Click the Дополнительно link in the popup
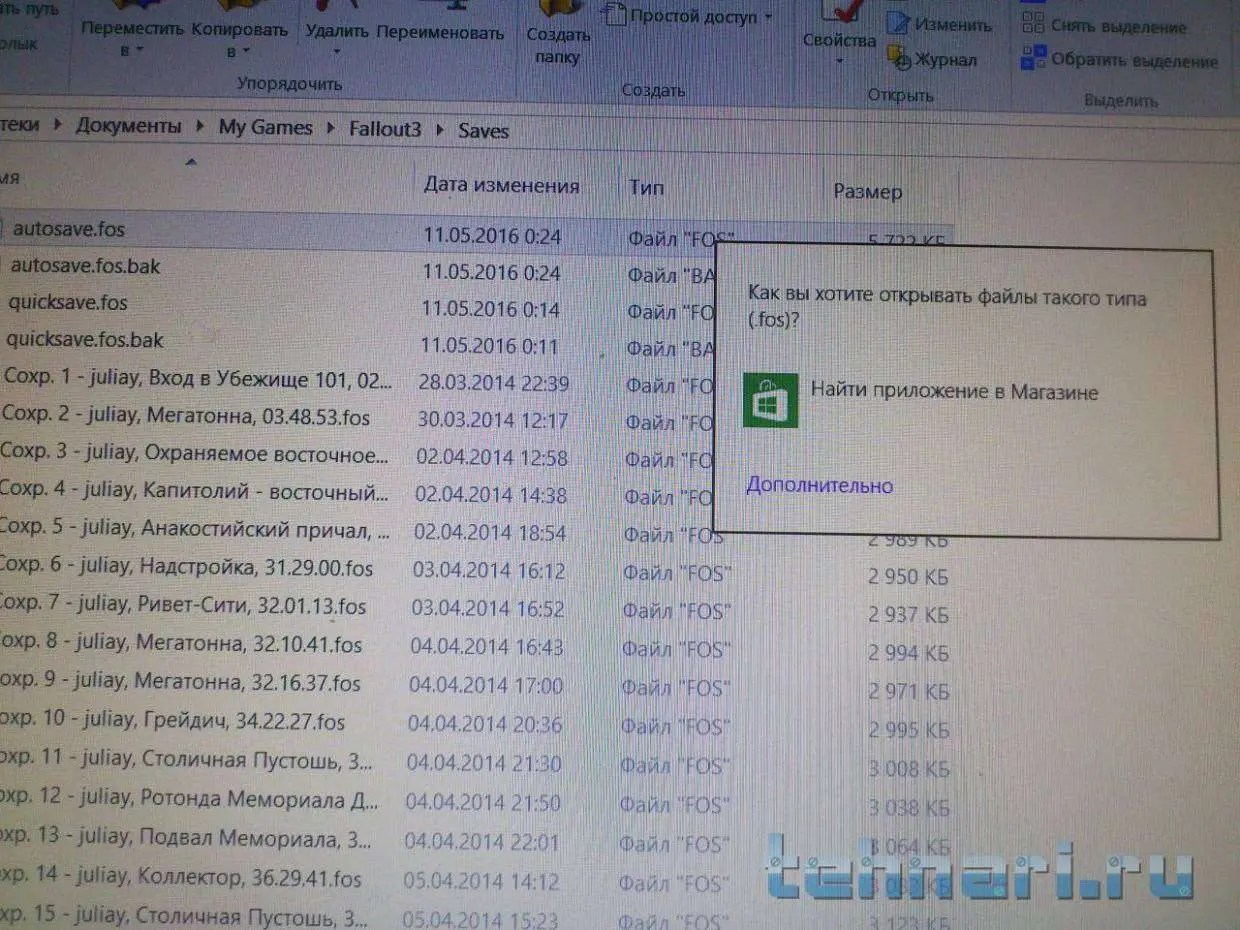 (819, 486)
